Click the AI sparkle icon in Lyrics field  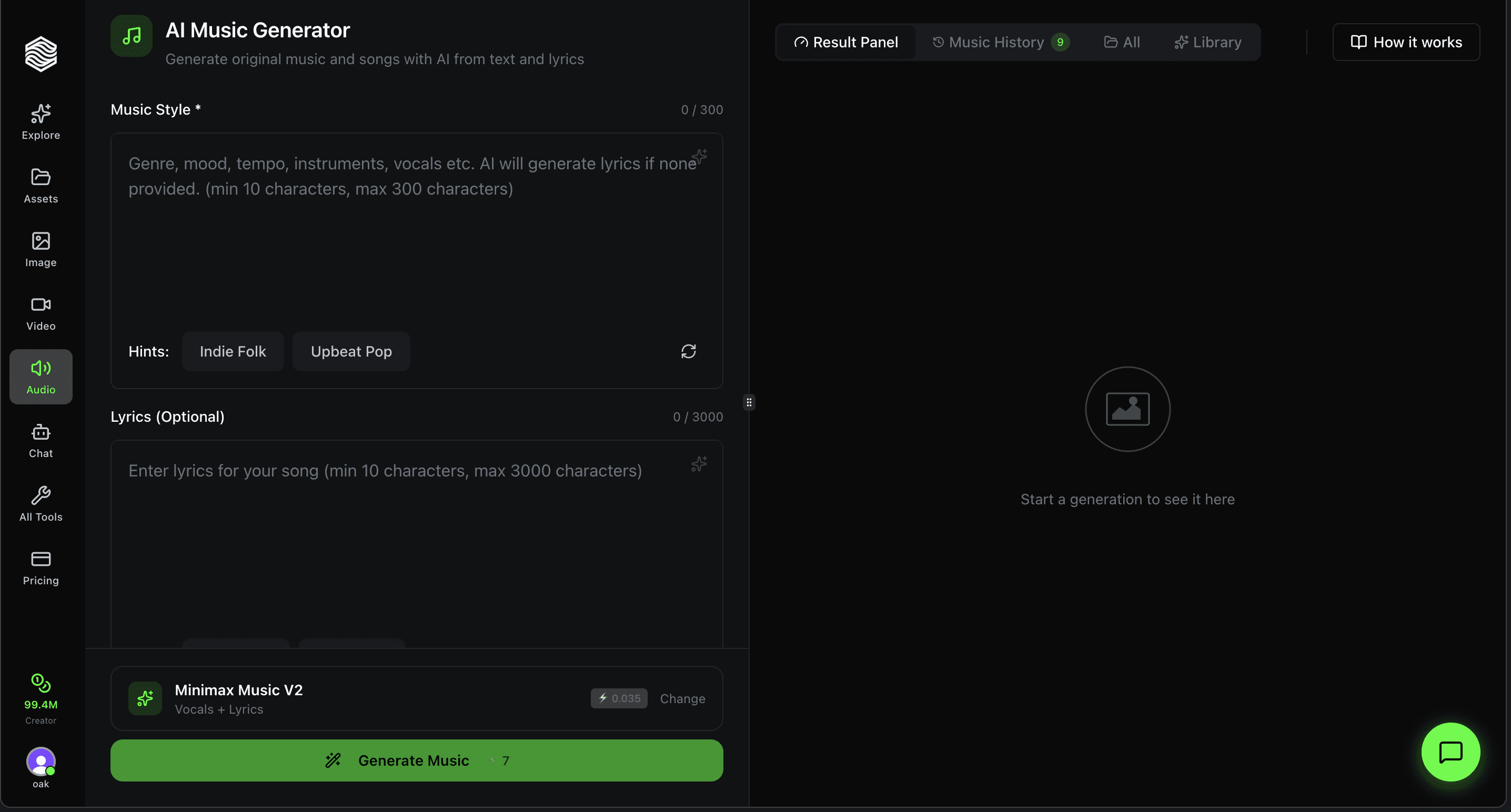(x=699, y=464)
